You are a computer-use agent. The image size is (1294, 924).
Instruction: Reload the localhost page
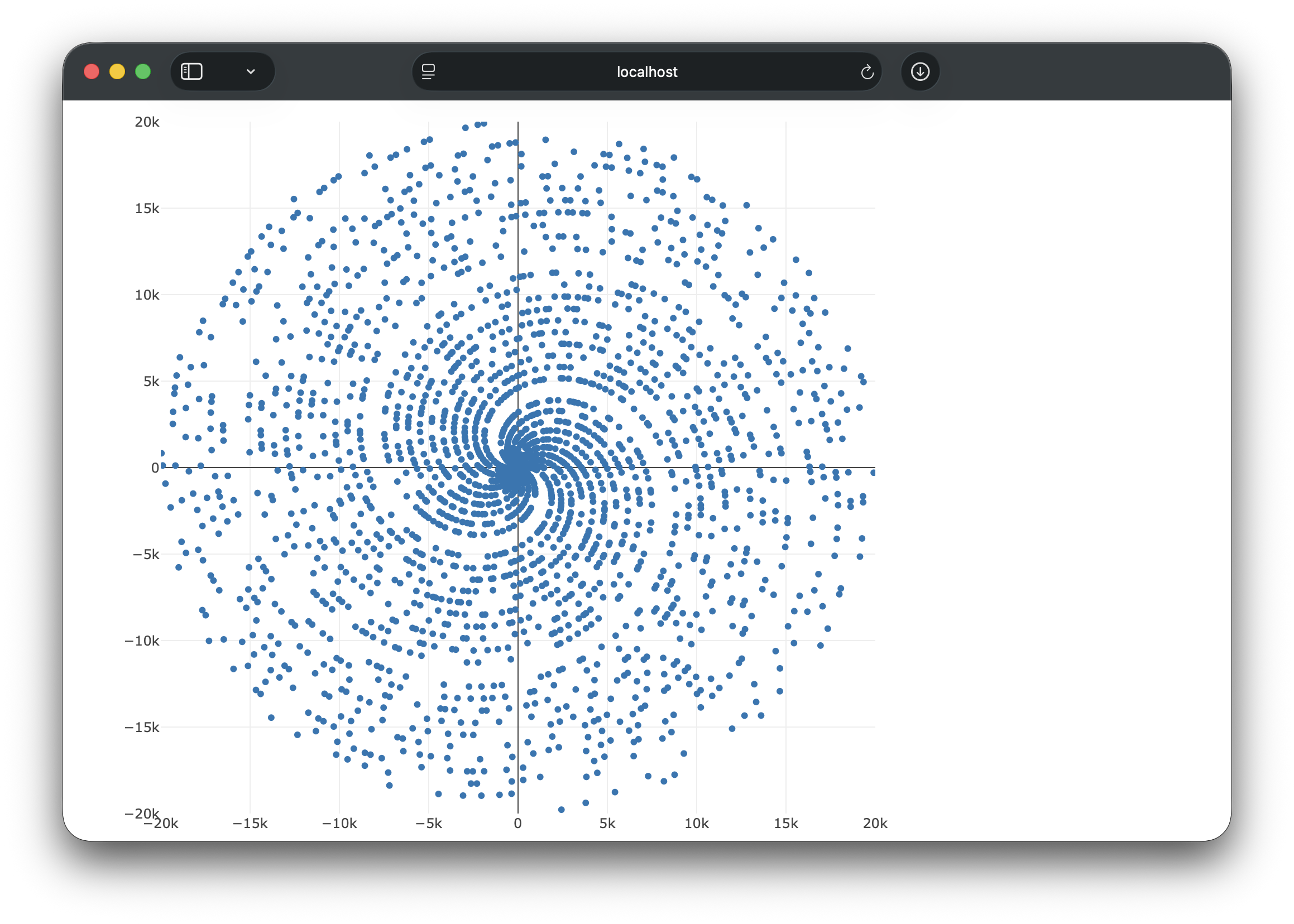[x=866, y=71]
